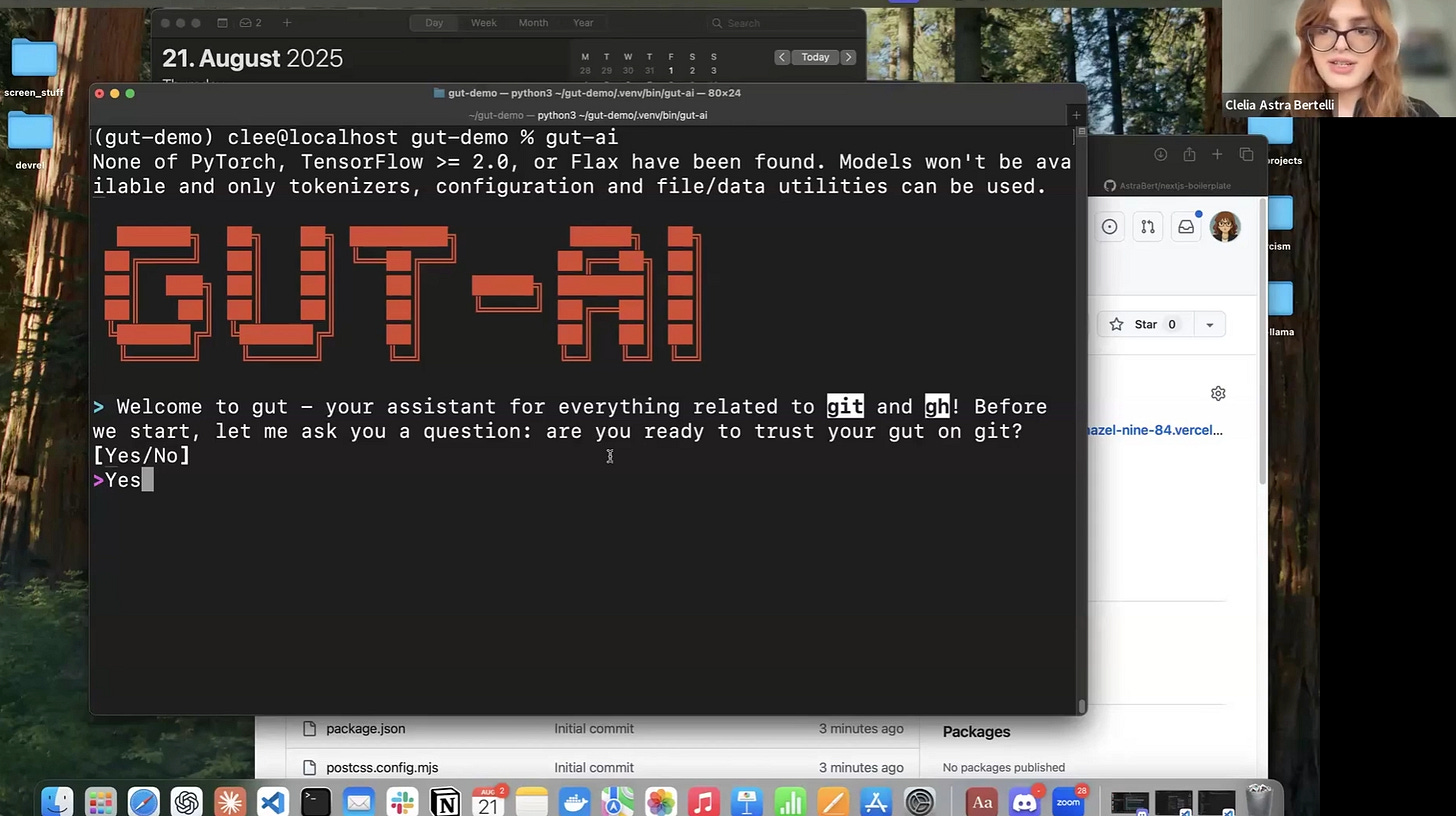Open screen_stuff desktop folder
This screenshot has height=816, width=1456.
(33, 67)
